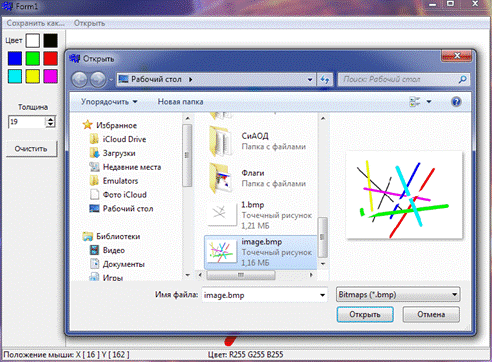Open the Сохранить как menu item
Viewport: 492px width, 362px height.
[x=35, y=23]
